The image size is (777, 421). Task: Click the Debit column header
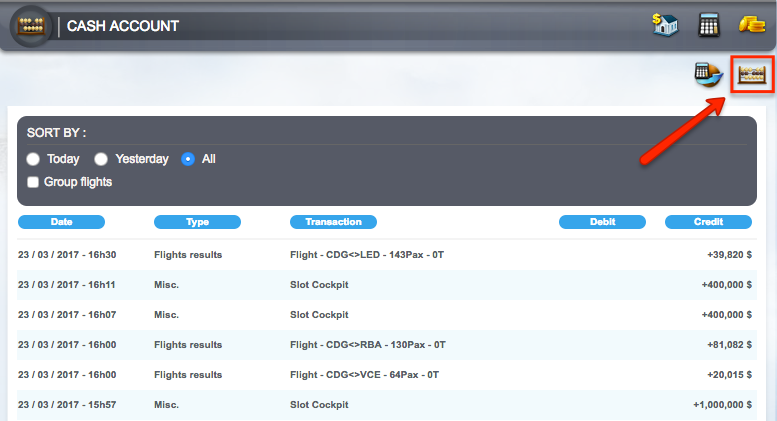[x=602, y=222]
